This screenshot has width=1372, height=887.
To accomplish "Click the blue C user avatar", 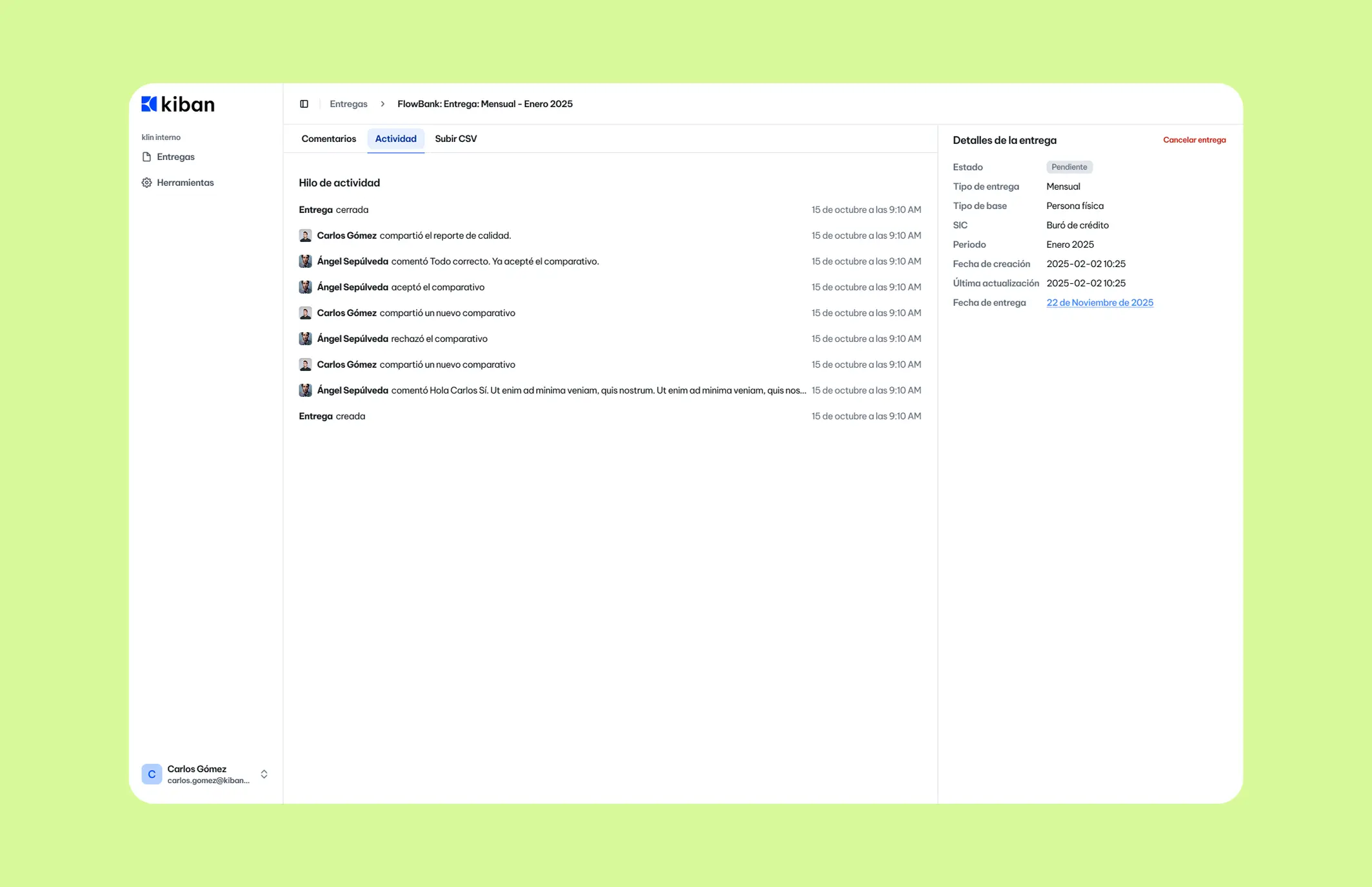I will click(152, 773).
